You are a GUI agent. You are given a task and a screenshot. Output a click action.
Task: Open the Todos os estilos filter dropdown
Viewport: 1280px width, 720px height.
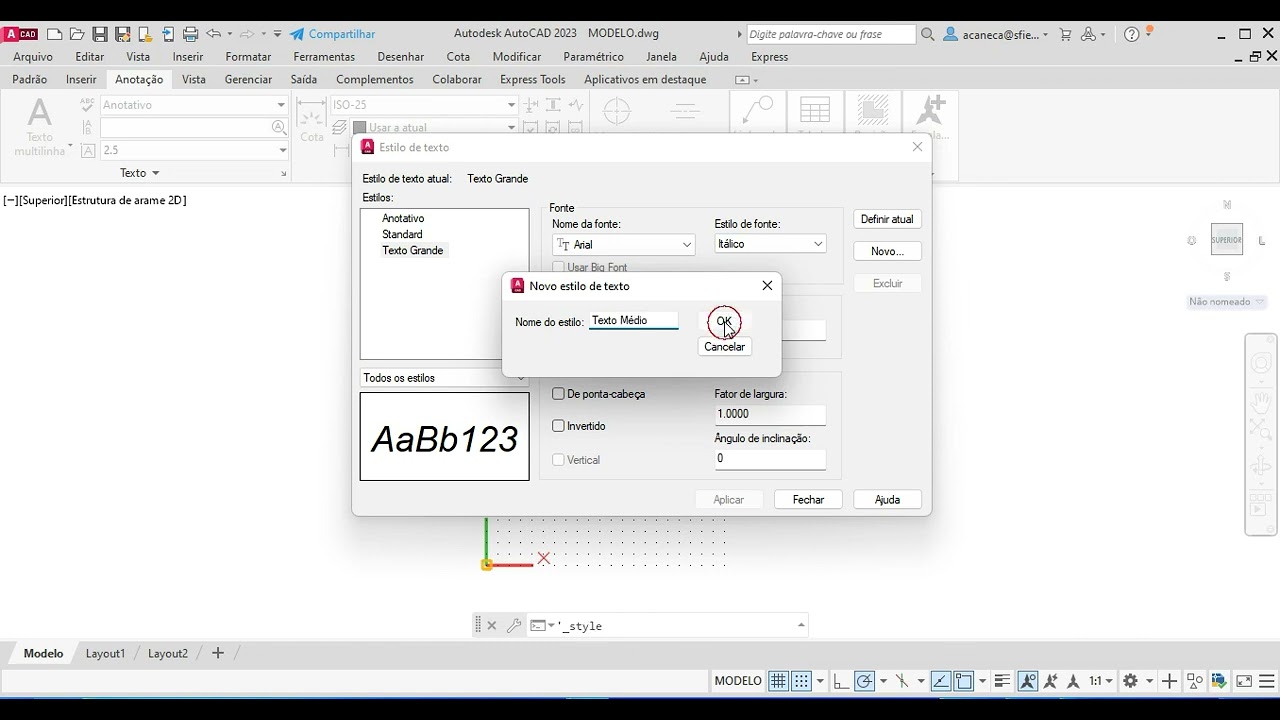[x=444, y=378]
